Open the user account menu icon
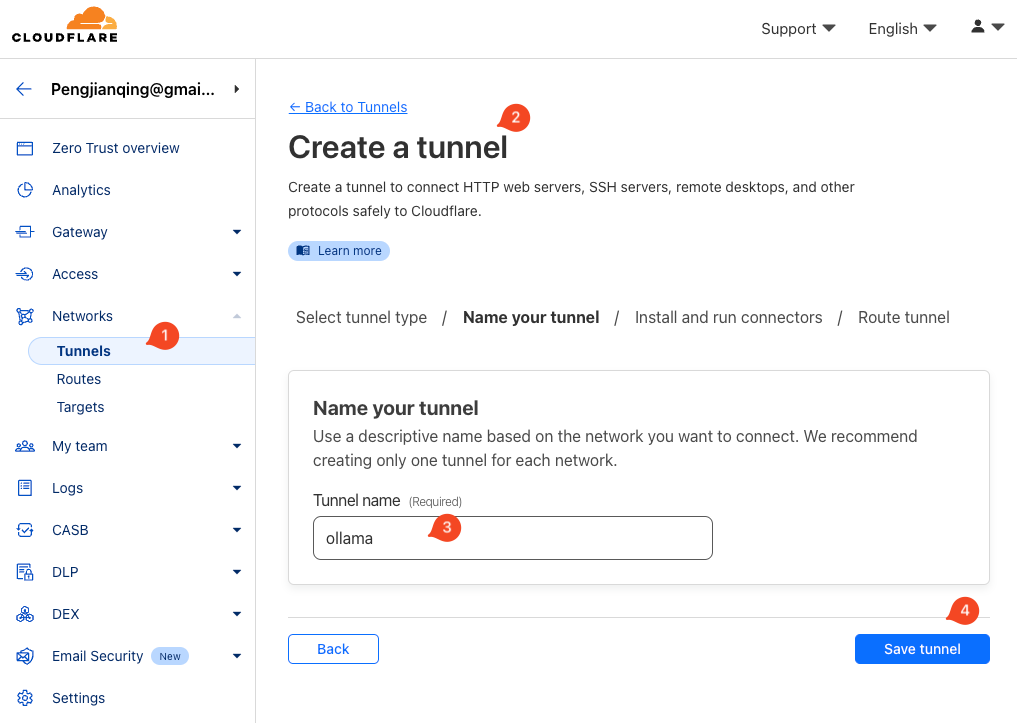This screenshot has width=1017, height=723. pos(986,28)
